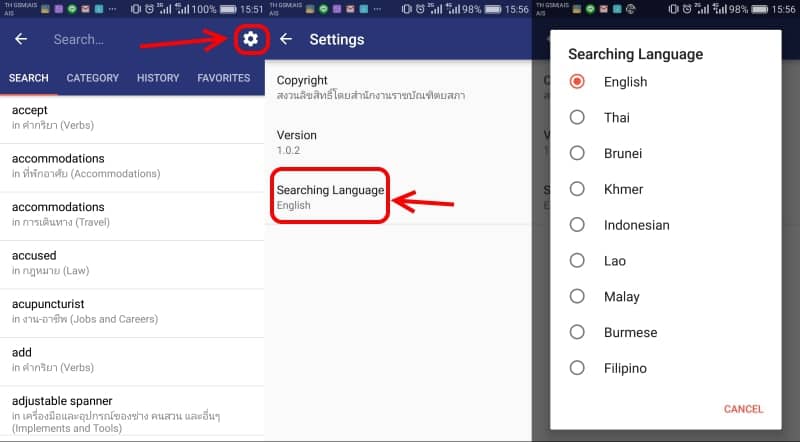The width and height of the screenshot is (800, 442).
Task: Open the accused entry in Law
Action: pos(132,264)
